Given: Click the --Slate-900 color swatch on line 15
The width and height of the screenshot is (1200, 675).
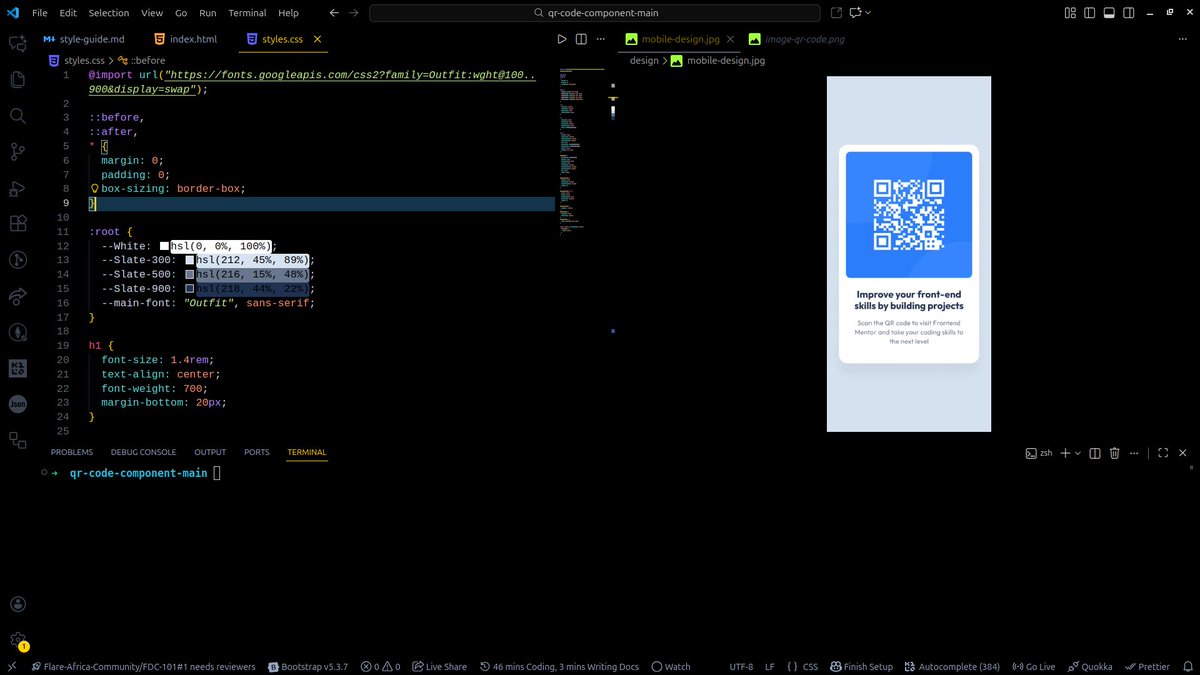Looking at the screenshot, I should pyautogui.click(x=190, y=288).
